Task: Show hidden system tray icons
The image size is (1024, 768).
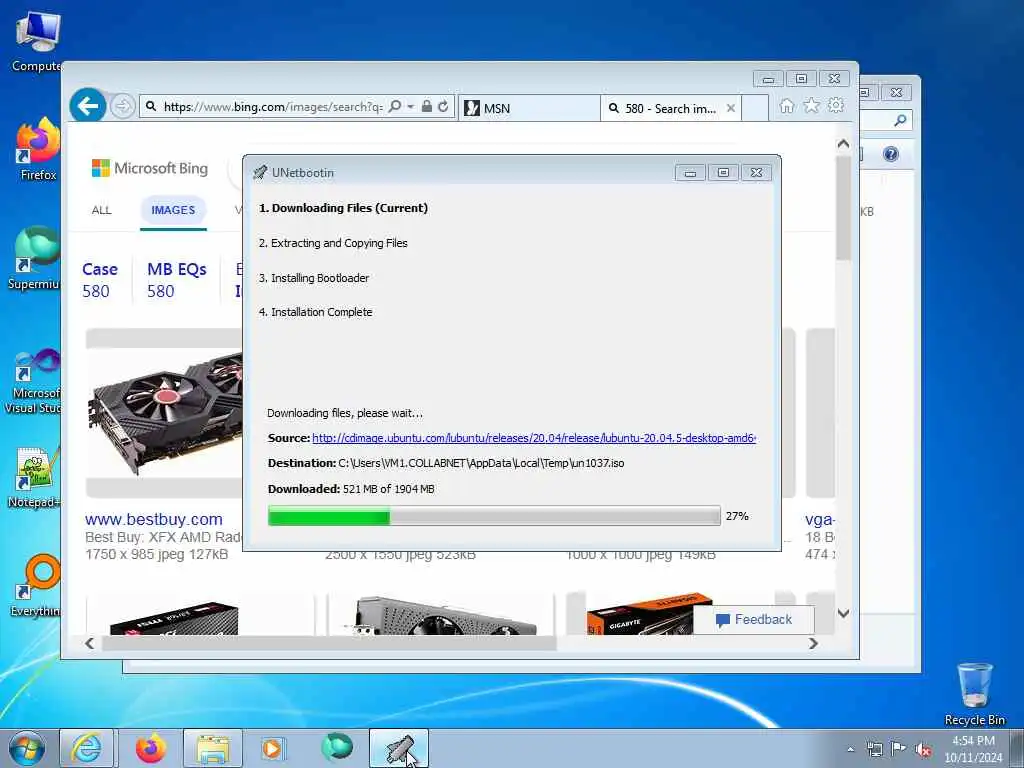Action: [x=850, y=750]
